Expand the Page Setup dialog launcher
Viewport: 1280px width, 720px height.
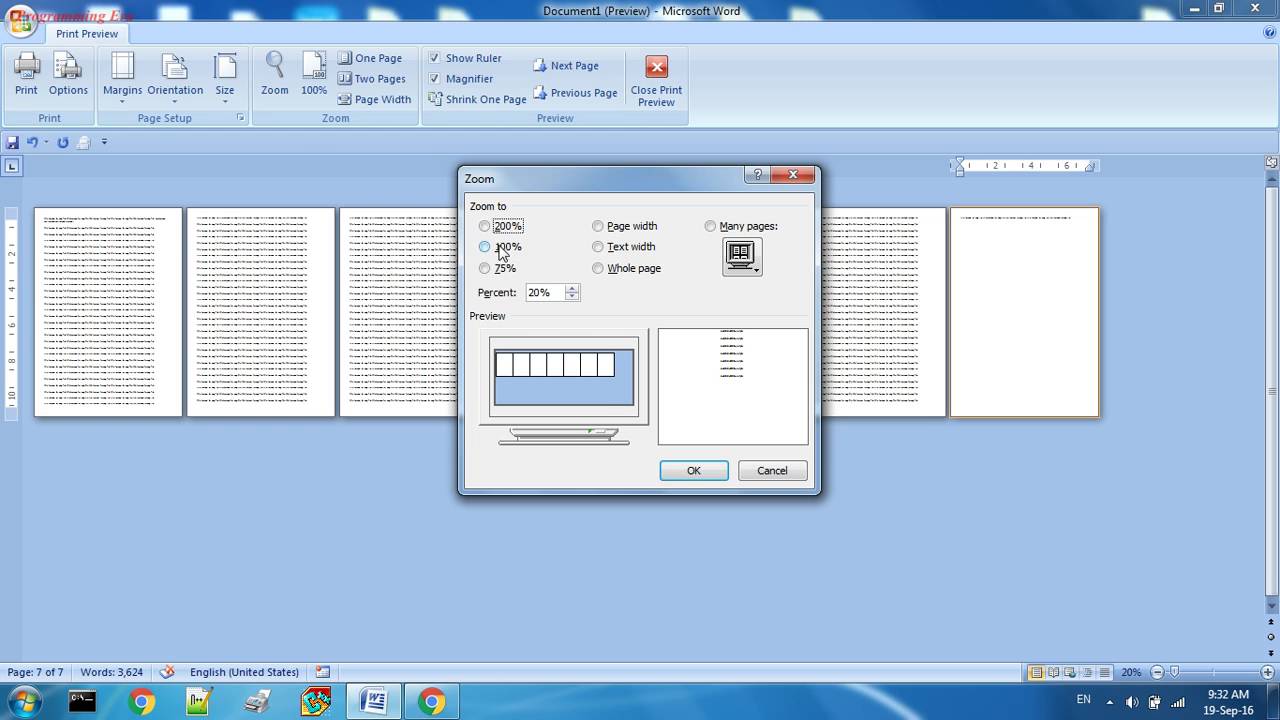tap(240, 117)
